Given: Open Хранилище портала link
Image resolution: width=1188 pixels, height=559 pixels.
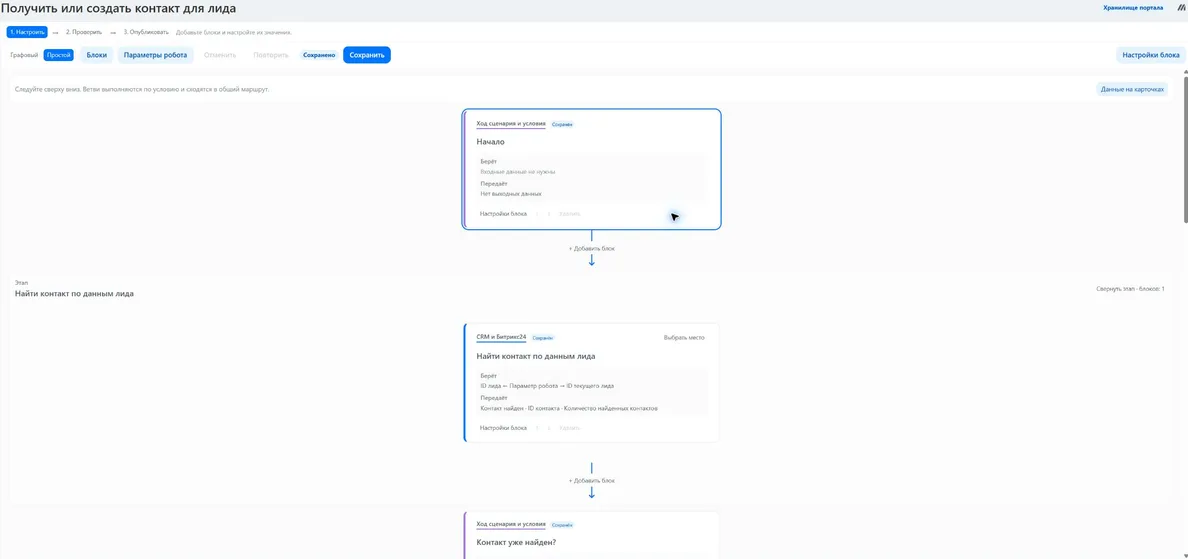Looking at the screenshot, I should pos(1133,8).
